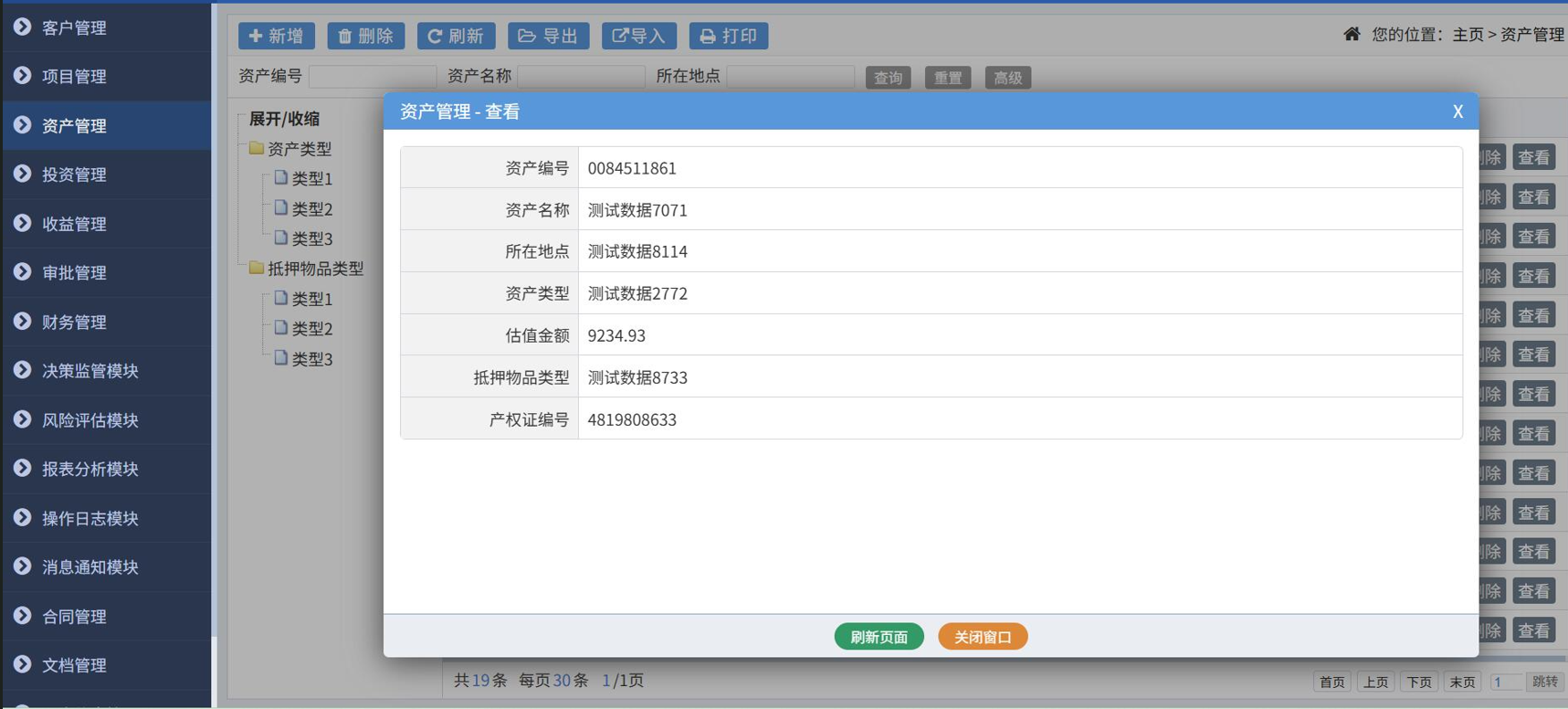Click the 刷新 toolbar button
The width and height of the screenshot is (1568, 709).
456,36
